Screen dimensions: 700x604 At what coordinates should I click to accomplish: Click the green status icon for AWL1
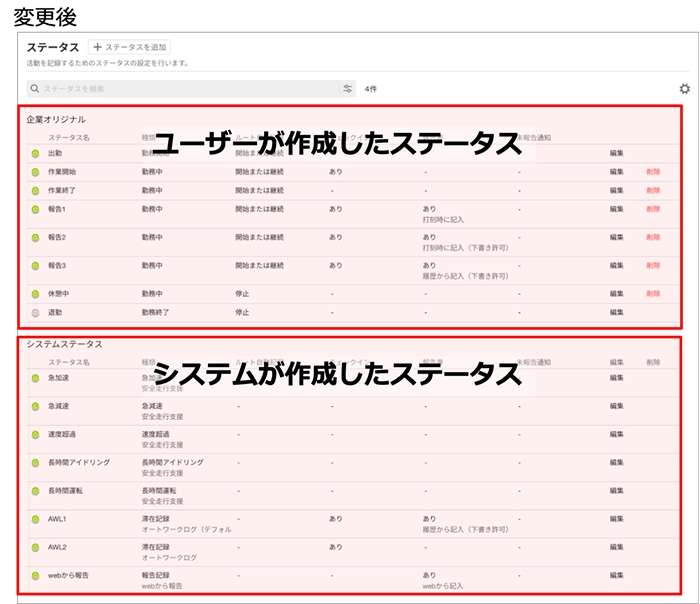coord(35,520)
